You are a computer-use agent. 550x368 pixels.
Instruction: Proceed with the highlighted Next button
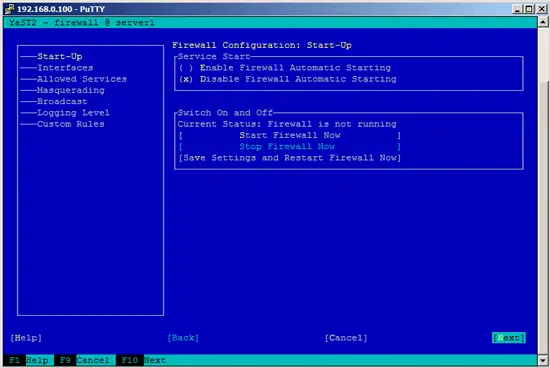(x=509, y=338)
